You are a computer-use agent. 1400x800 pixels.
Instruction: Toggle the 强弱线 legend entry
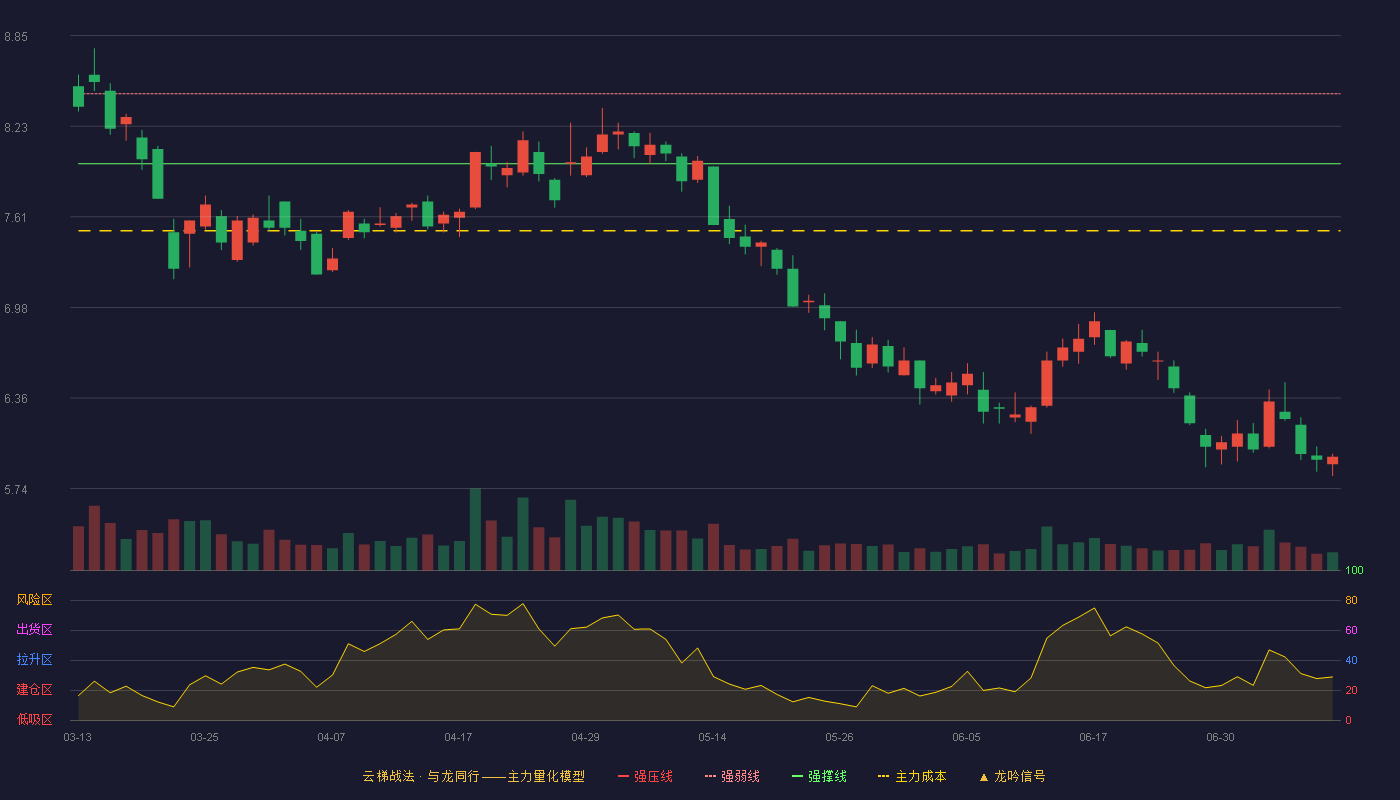[732, 776]
